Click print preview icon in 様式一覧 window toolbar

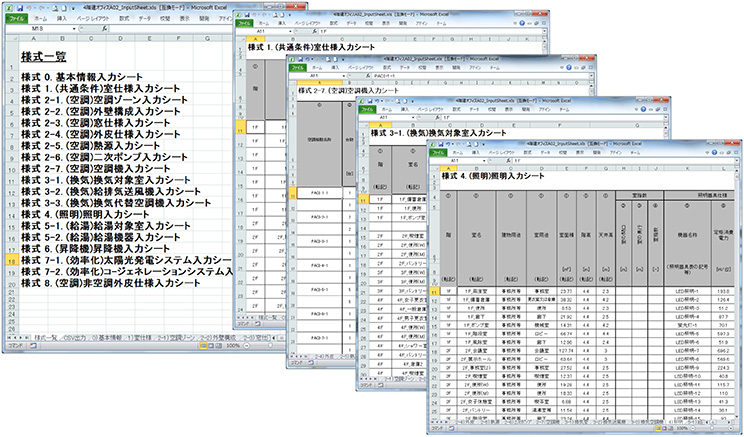(55, 8)
